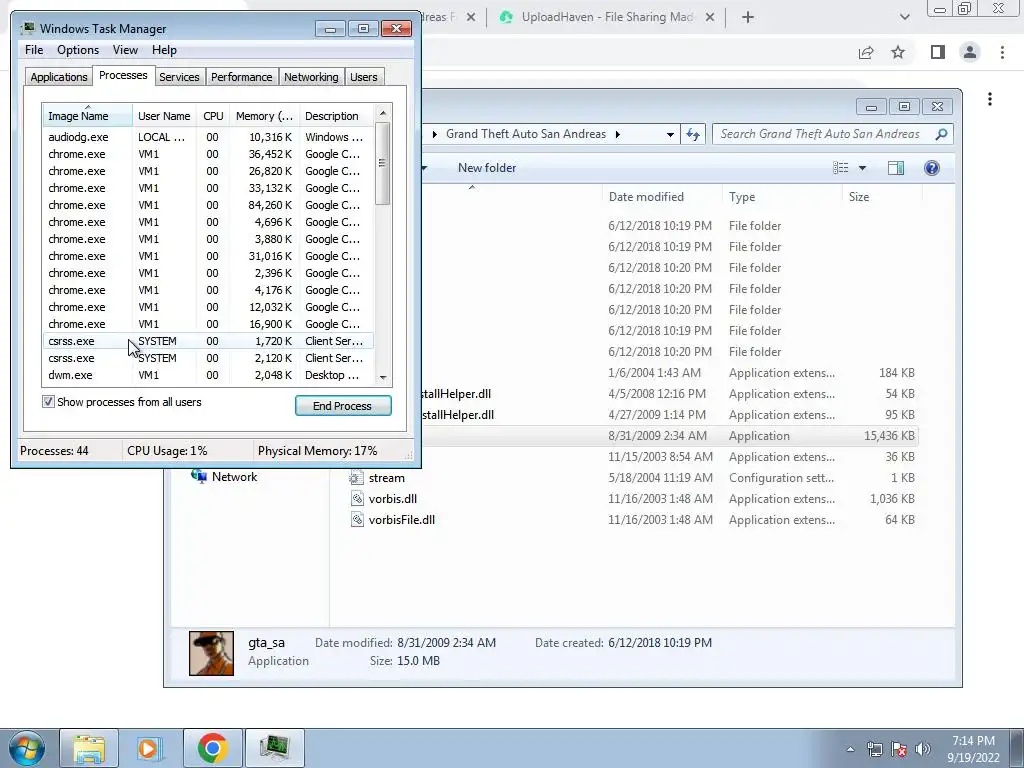The width and height of the screenshot is (1024, 768).
Task: Toggle Chrome side panel icon
Action: (937, 52)
